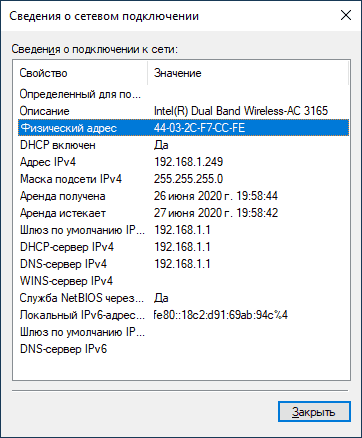Select the DHCP-сервер IPv4 row

pyautogui.click(x=183, y=247)
